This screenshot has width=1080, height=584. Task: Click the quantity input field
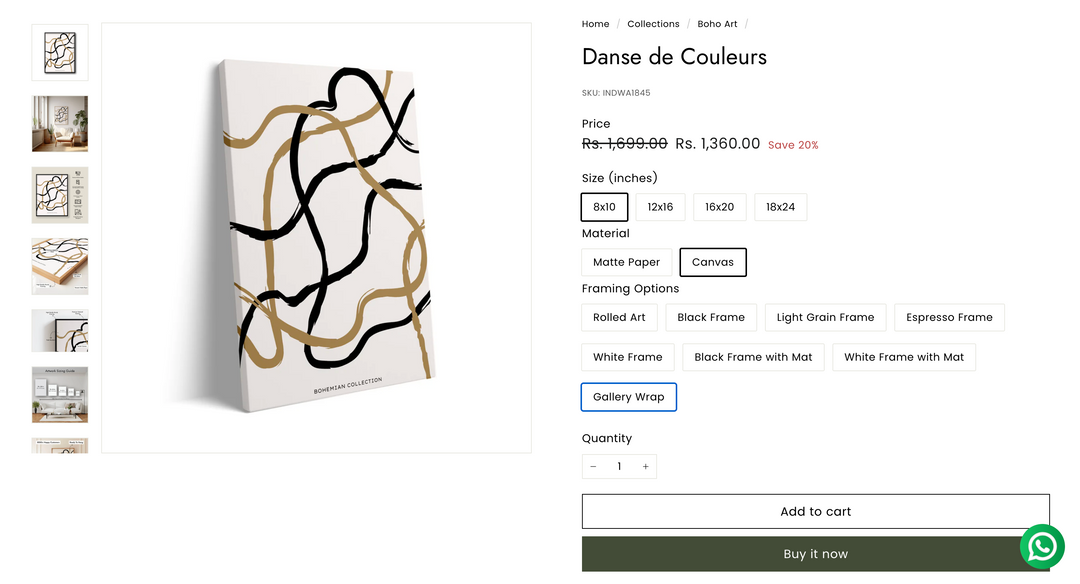619,467
